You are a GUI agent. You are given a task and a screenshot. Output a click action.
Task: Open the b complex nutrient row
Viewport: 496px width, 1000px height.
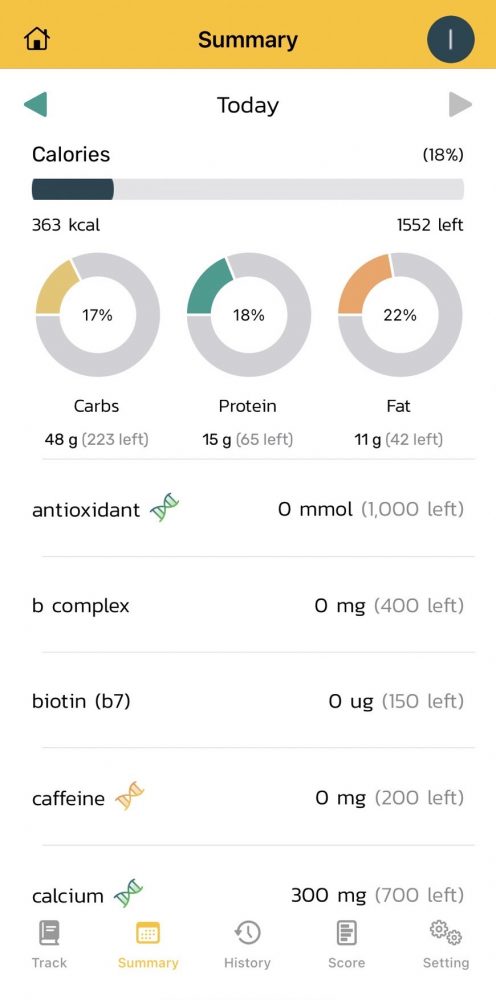(248, 605)
